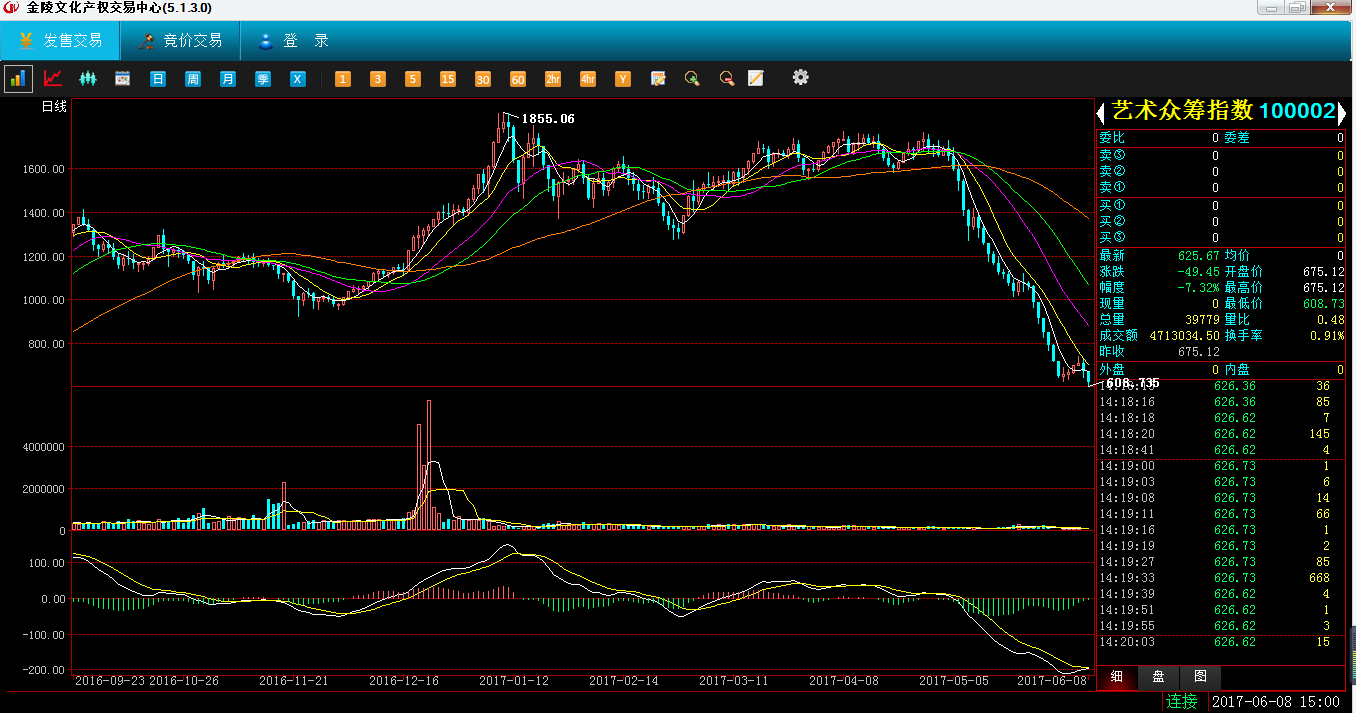The image size is (1356, 713).
Task: Select the 5-minute interval button
Action: [x=413, y=78]
